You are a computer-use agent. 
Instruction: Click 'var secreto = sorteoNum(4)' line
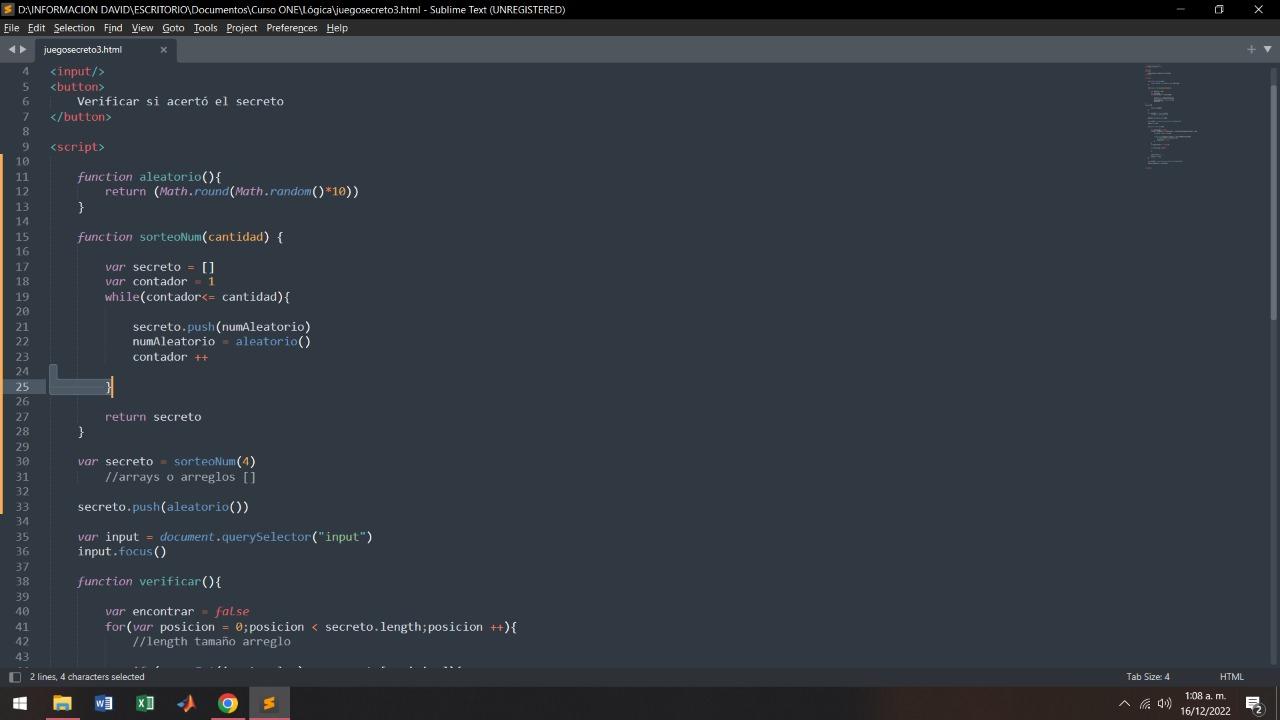pyautogui.click(x=167, y=462)
